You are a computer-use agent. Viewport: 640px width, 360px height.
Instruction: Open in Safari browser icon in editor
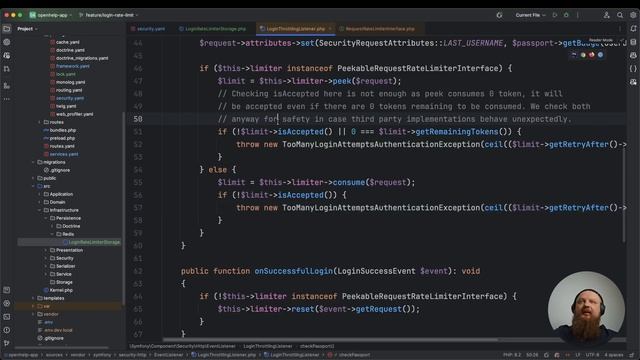(600, 55)
